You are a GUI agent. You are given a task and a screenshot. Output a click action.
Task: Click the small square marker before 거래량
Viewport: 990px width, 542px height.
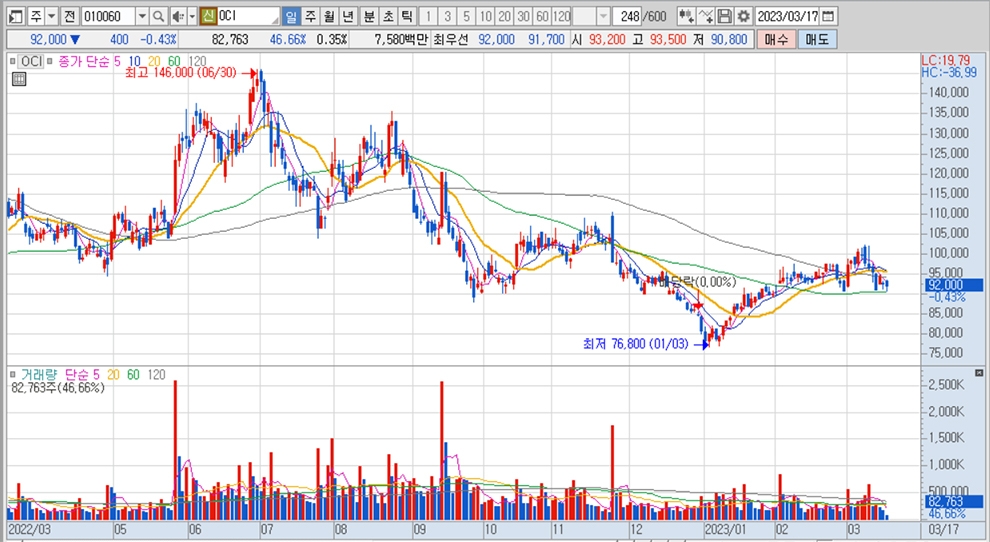13,375
